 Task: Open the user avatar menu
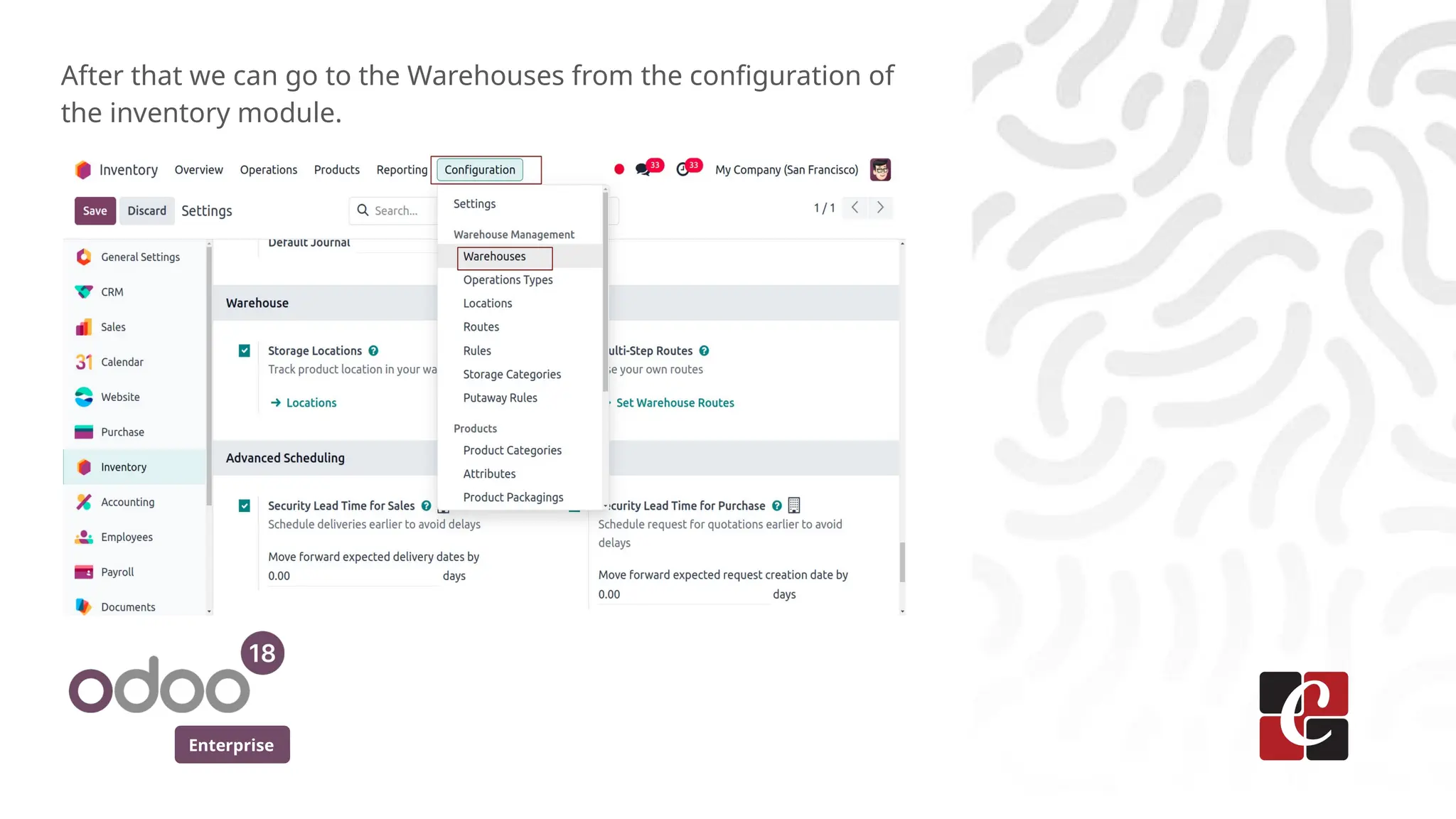[880, 169]
